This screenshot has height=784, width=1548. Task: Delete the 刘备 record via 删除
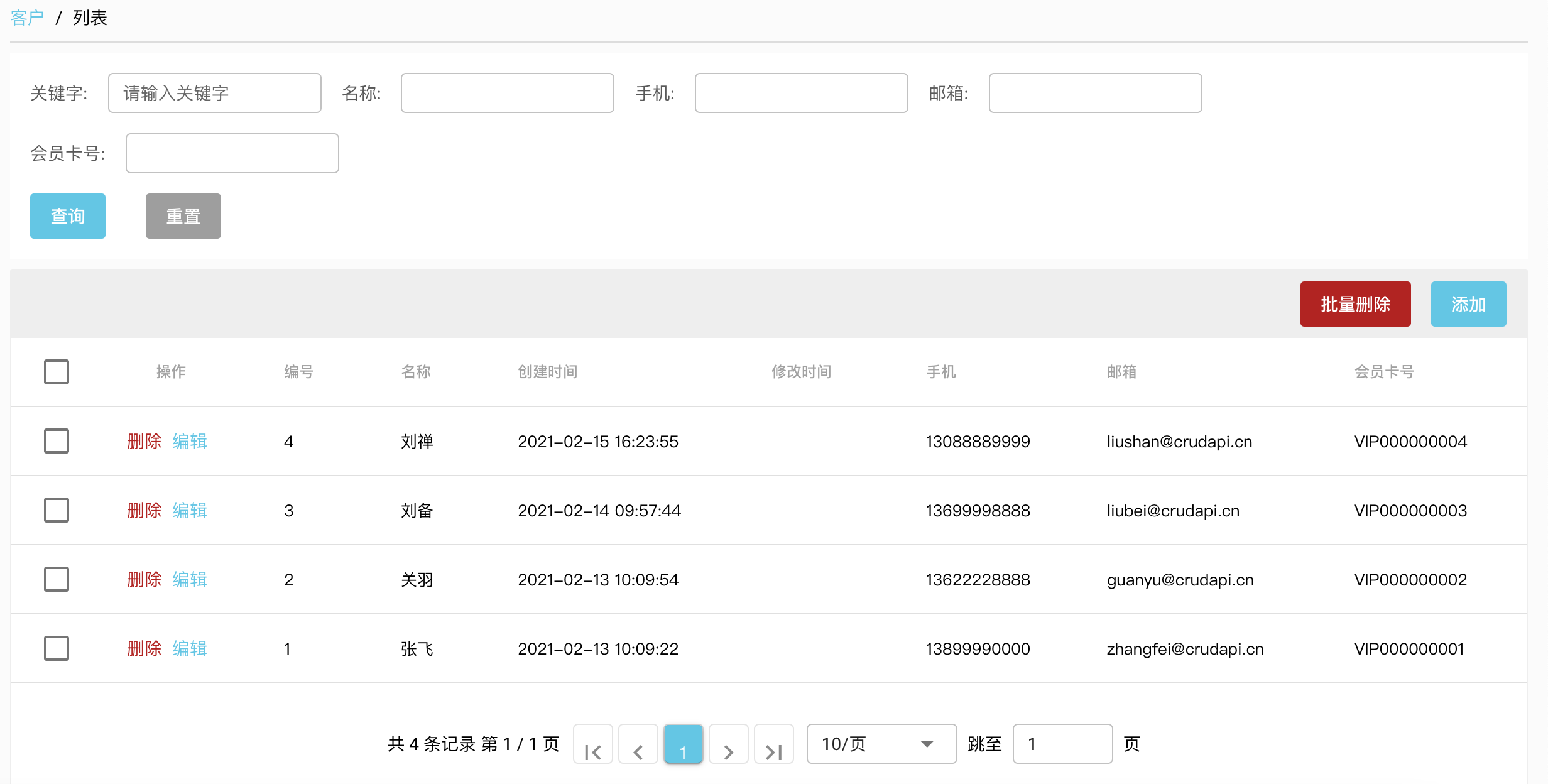[144, 510]
